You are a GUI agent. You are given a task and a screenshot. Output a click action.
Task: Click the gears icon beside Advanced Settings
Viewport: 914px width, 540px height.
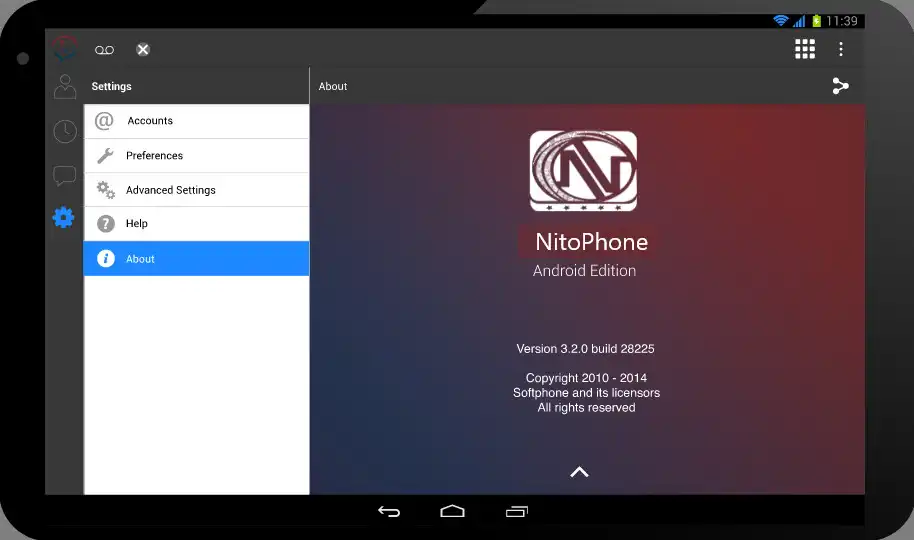(106, 190)
